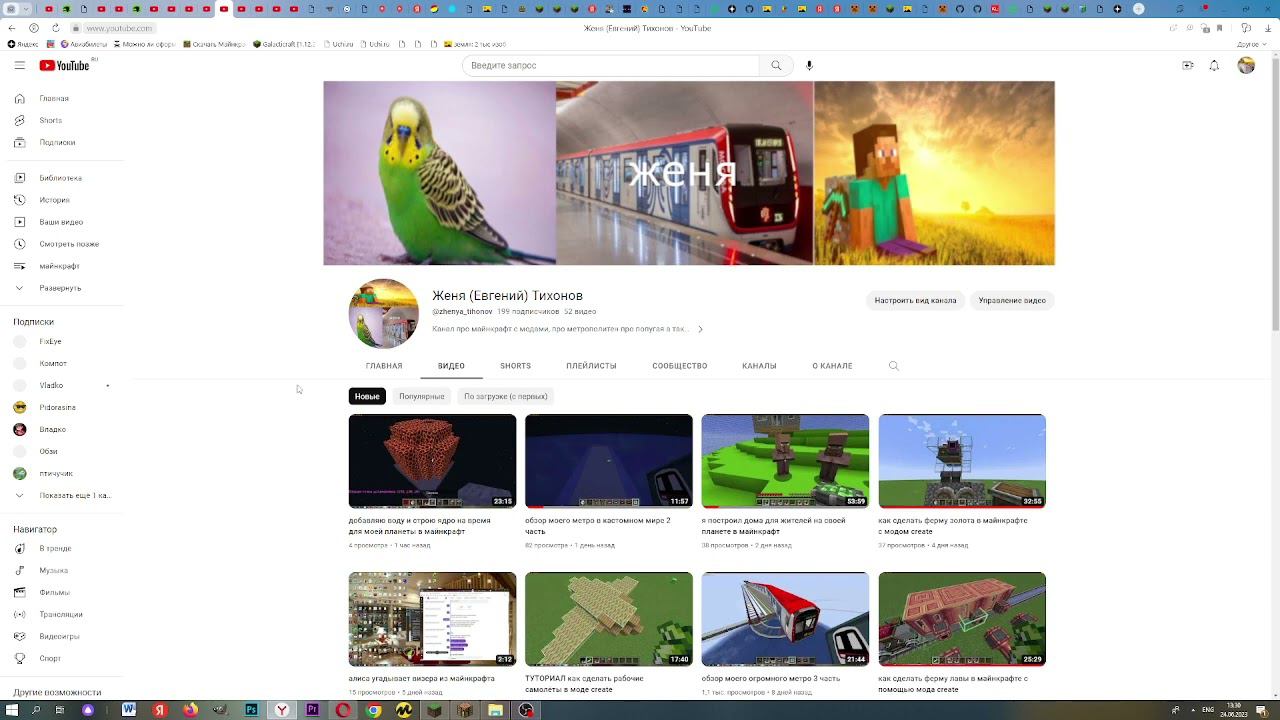Click the search magnifier button
Screen dimensions: 1280x720
pyautogui.click(x=776, y=65)
